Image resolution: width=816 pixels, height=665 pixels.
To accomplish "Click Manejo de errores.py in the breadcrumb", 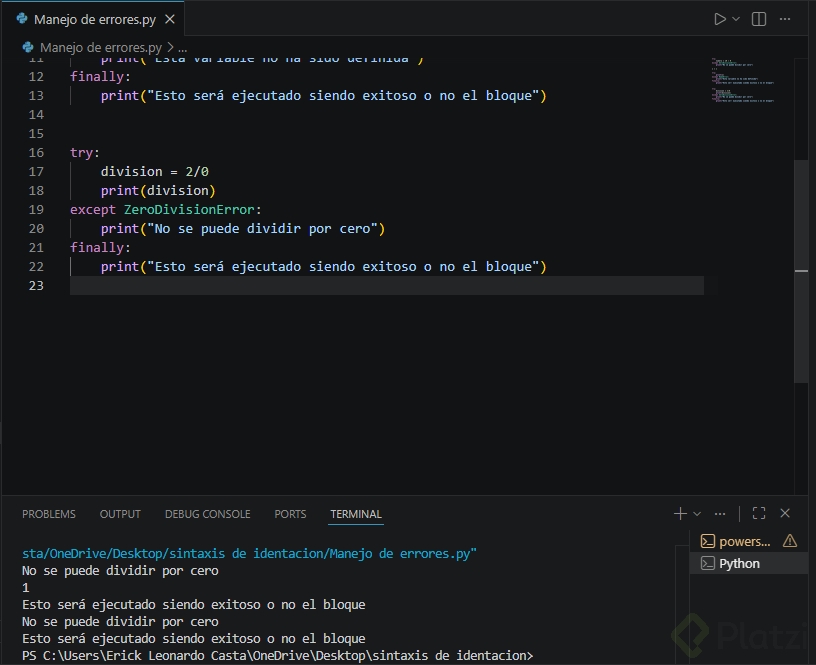I will click(x=100, y=47).
